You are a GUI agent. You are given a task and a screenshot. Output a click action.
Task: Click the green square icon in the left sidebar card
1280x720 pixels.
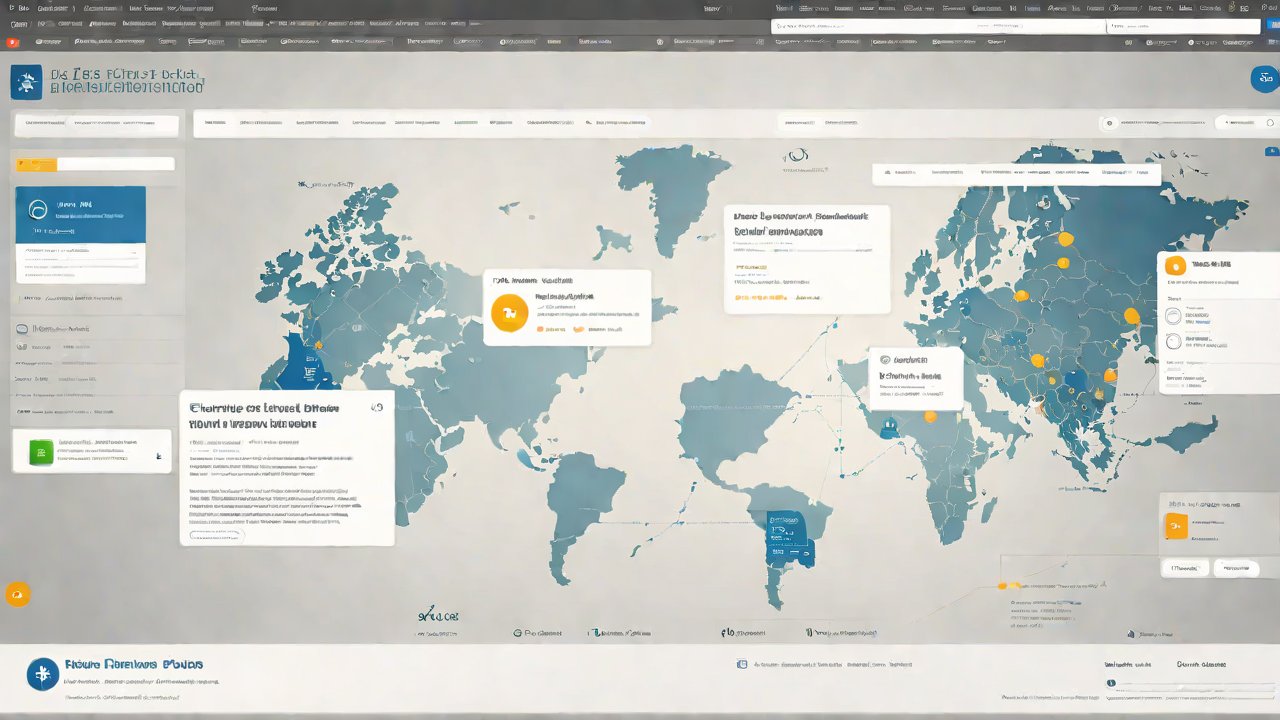click(41, 452)
